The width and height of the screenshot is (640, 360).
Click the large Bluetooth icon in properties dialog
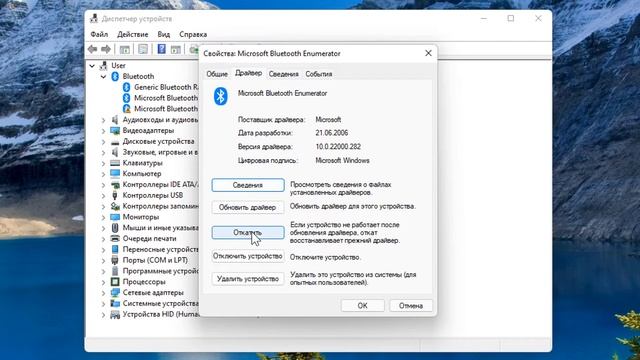[220, 96]
